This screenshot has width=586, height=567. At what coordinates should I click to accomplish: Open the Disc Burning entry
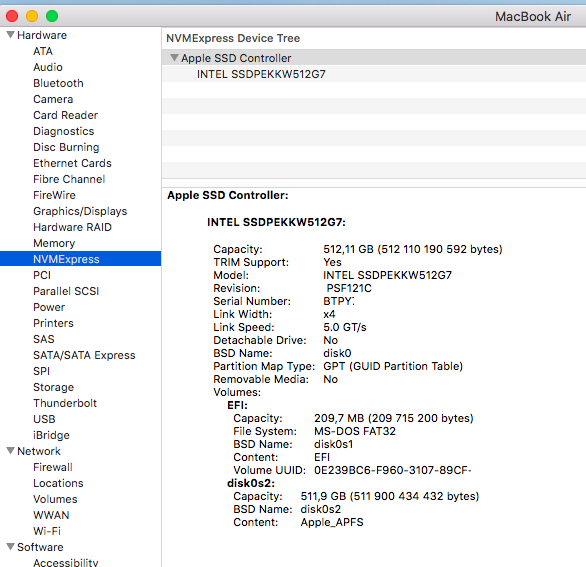[x=66, y=147]
